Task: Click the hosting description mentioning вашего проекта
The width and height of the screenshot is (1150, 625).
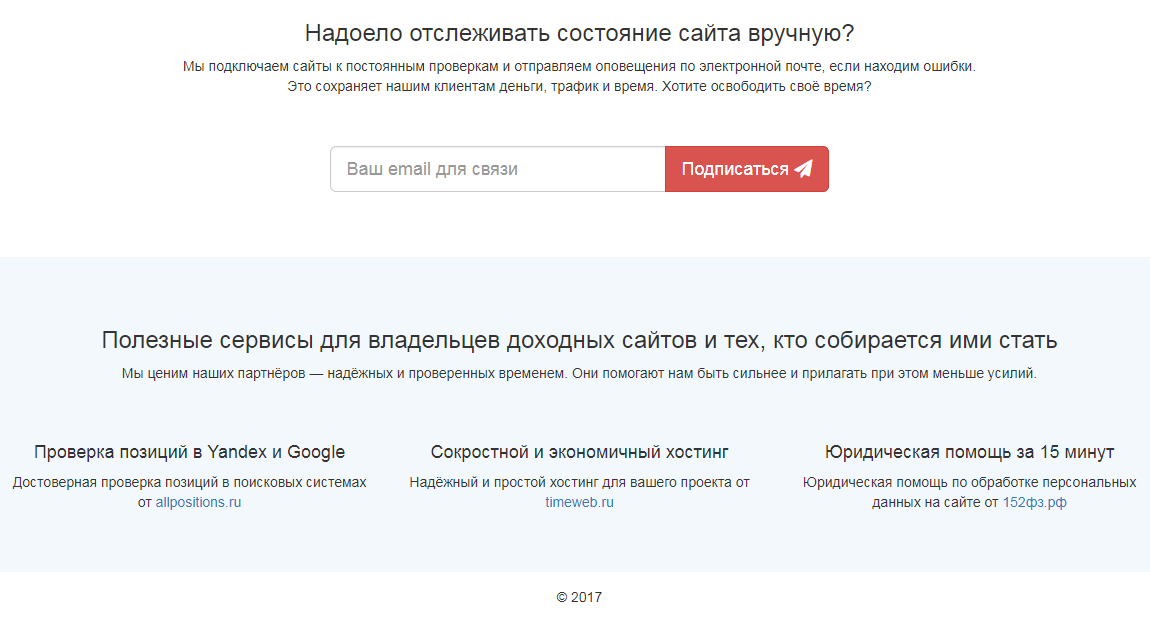Action: [580, 482]
